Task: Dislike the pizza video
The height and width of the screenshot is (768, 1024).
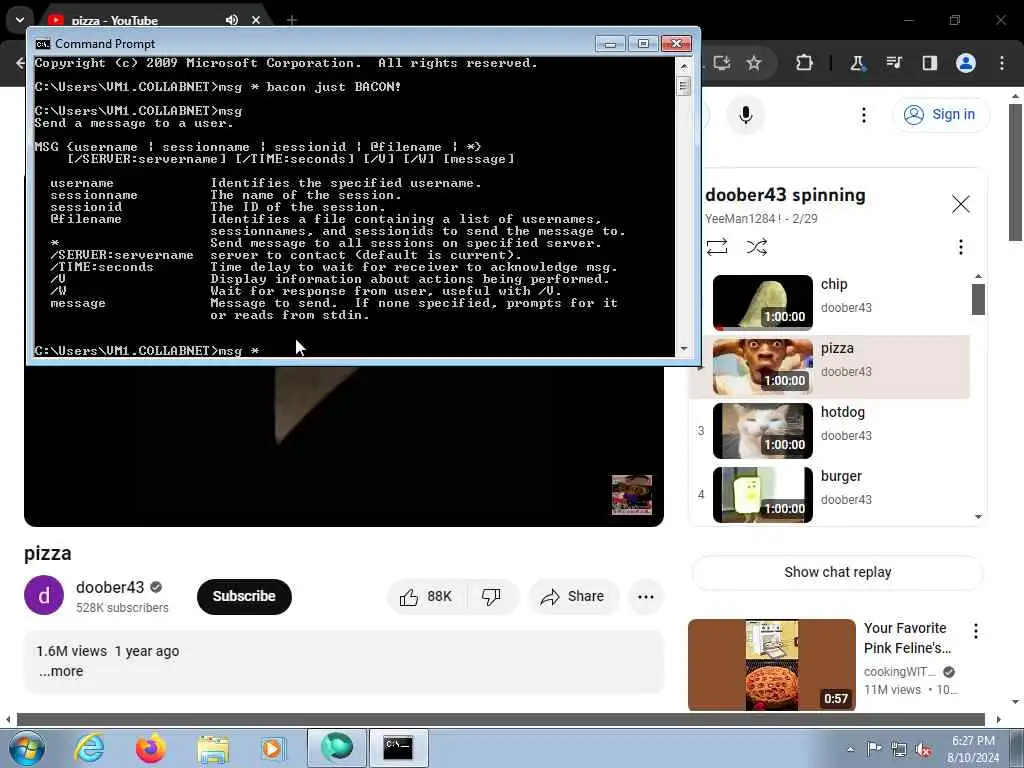Action: tap(491, 596)
